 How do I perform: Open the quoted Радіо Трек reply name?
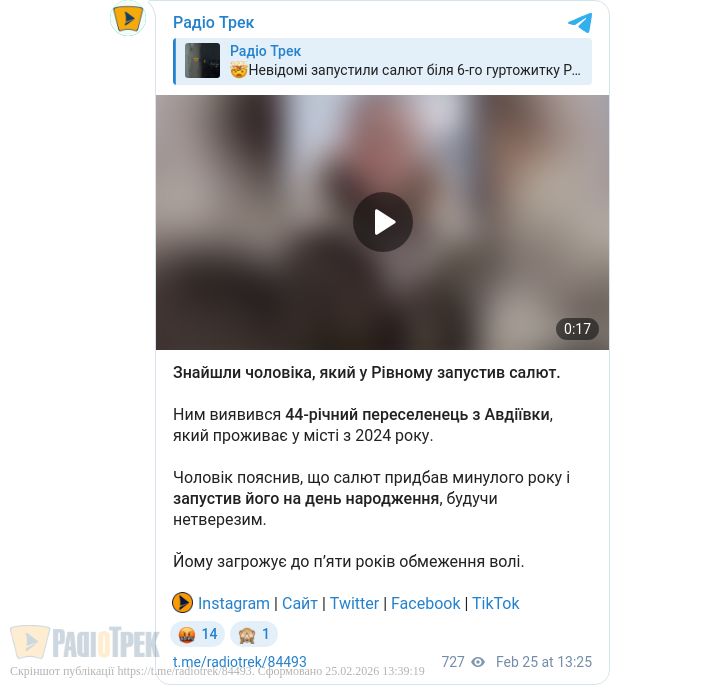pos(265,51)
